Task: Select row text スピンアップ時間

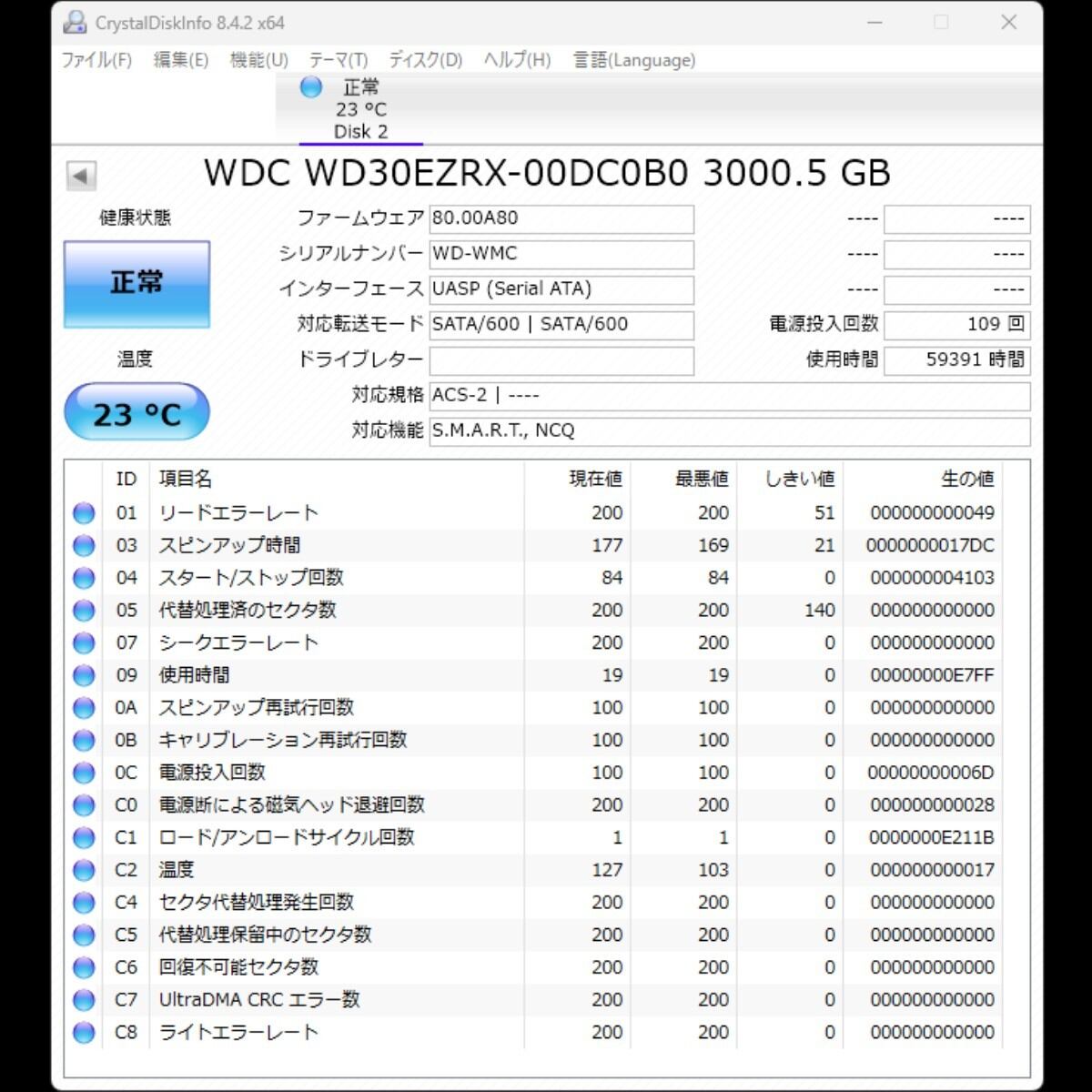Action: (229, 546)
